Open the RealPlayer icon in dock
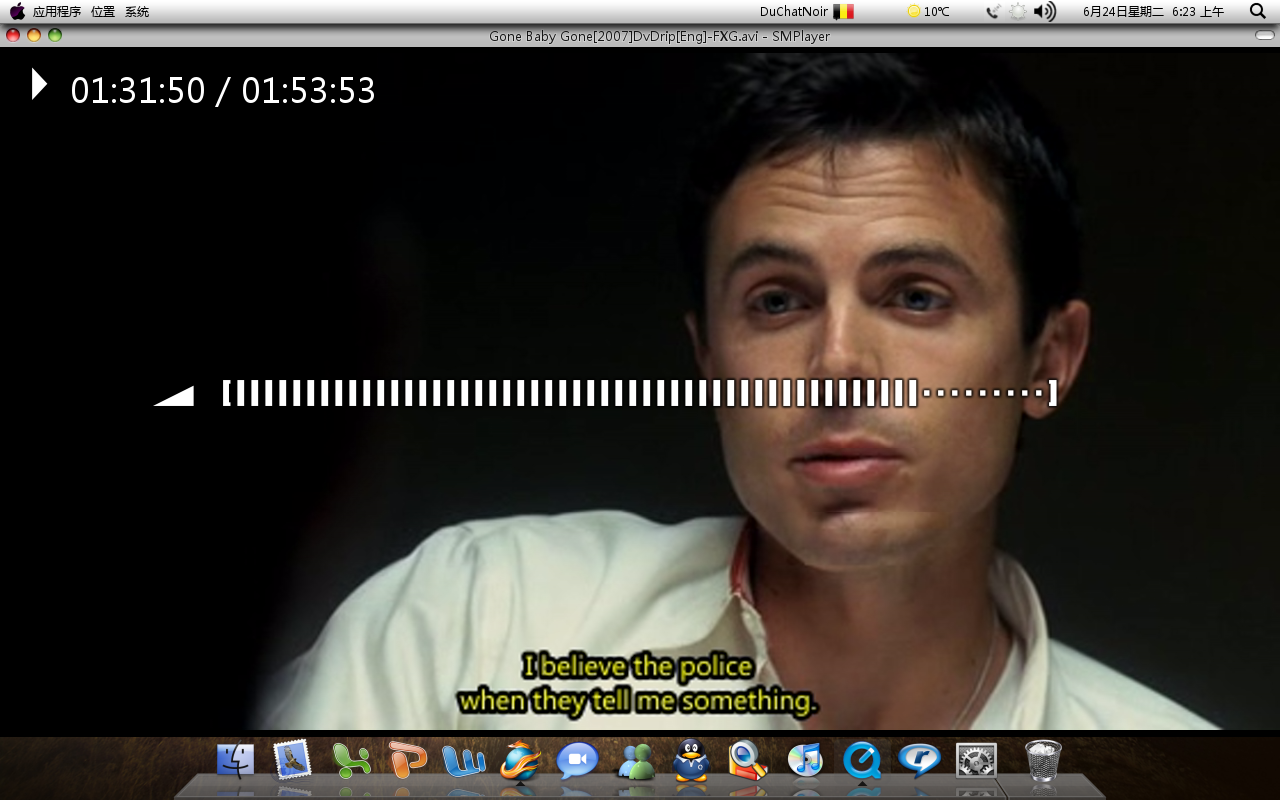The height and width of the screenshot is (800, 1280). click(x=918, y=760)
